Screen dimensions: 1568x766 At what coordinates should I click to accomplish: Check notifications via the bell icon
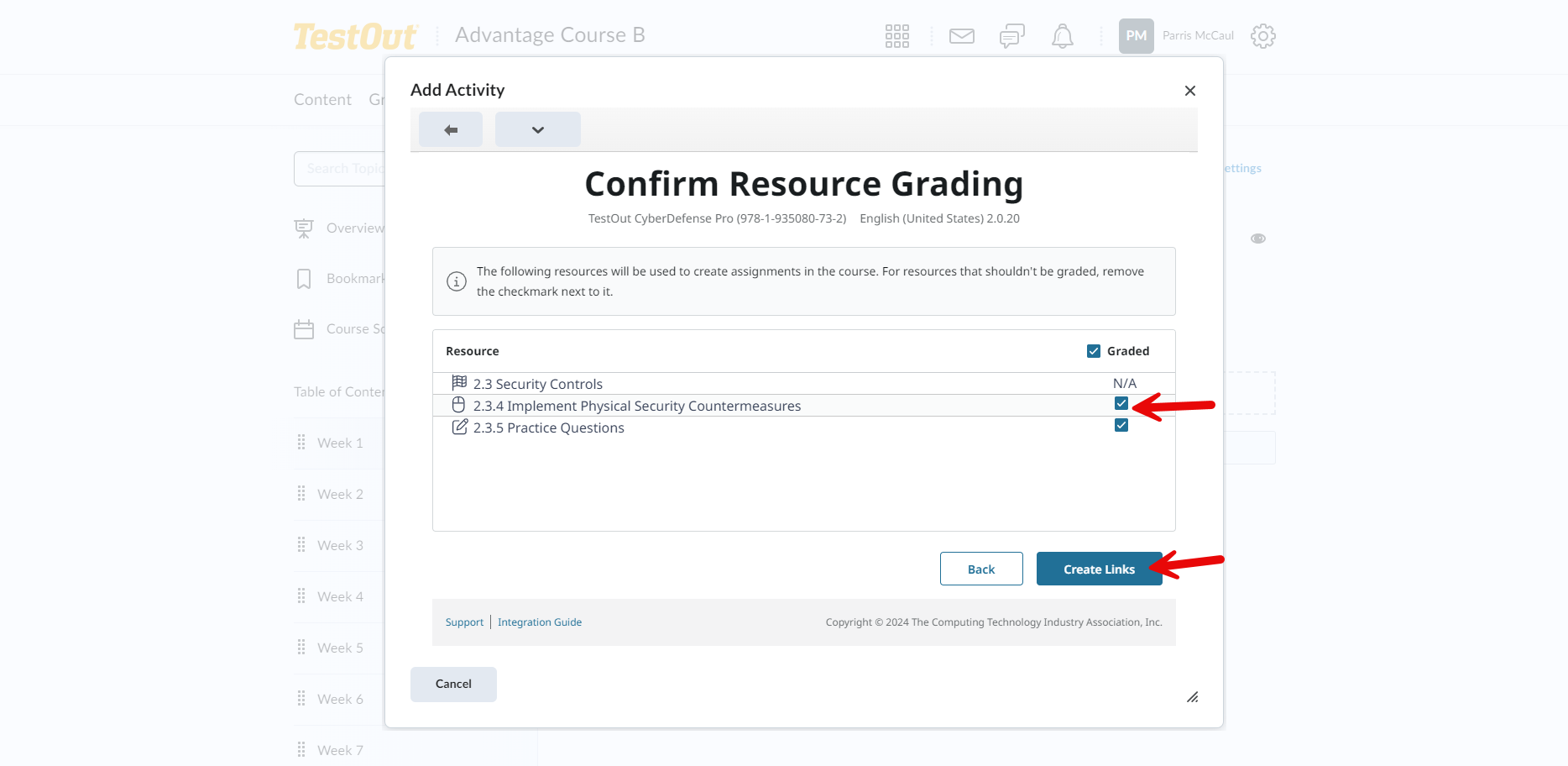pos(1062,36)
